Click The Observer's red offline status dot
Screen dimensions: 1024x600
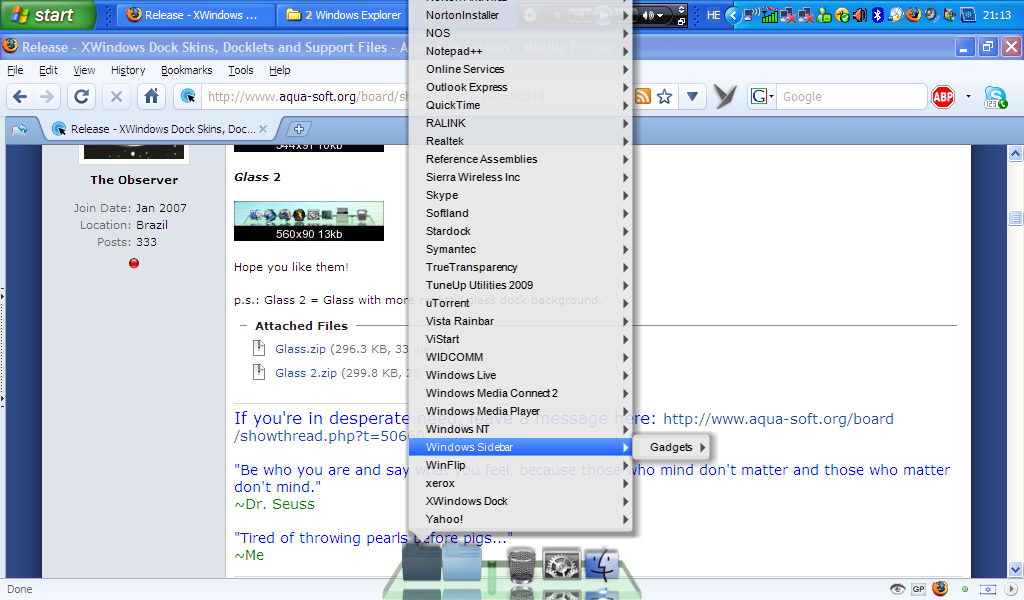click(x=134, y=263)
